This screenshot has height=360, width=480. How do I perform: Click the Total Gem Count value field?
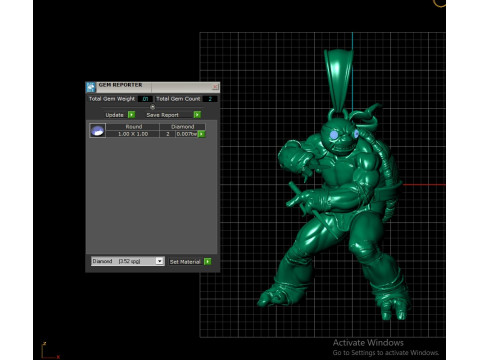pyautogui.click(x=210, y=99)
